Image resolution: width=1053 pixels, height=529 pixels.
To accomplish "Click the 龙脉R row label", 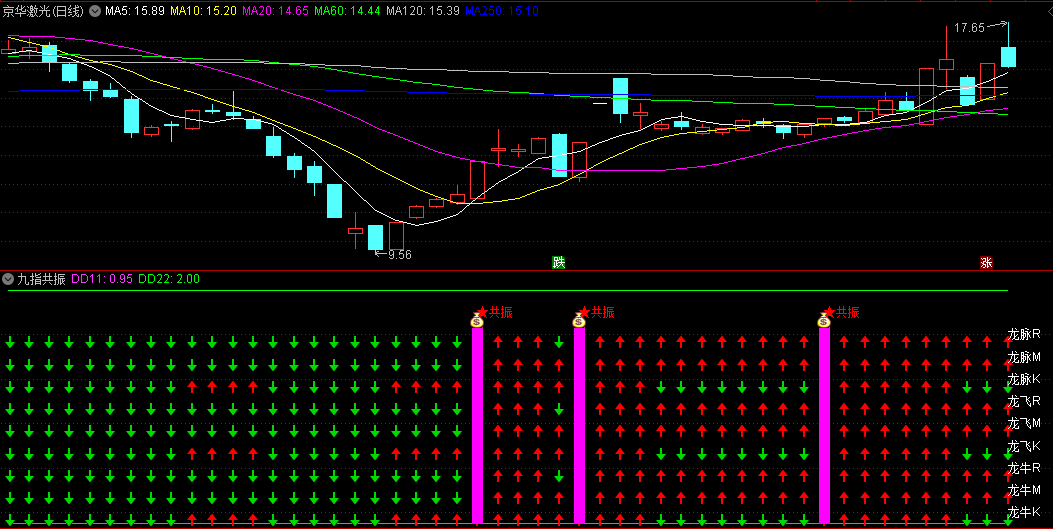I will 1024,334.
